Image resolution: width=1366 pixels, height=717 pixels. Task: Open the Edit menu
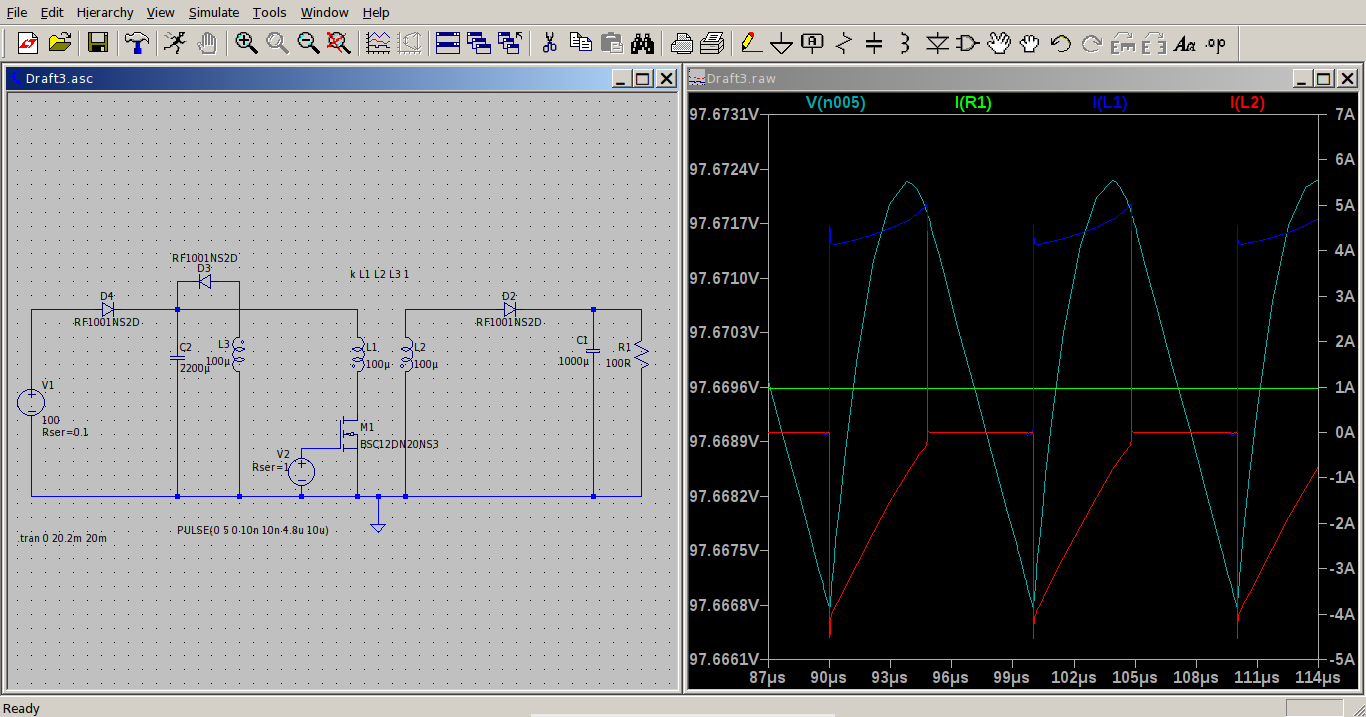pos(52,12)
